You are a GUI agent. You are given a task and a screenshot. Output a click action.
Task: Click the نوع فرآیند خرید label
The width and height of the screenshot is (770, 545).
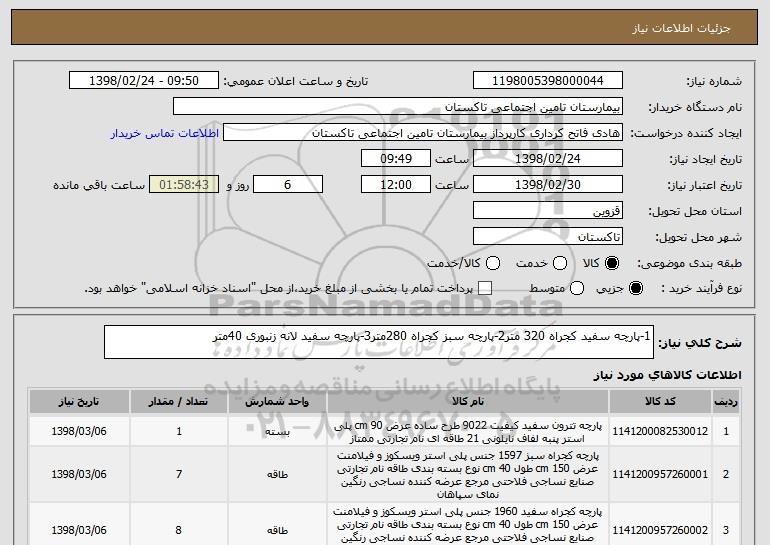702,289
